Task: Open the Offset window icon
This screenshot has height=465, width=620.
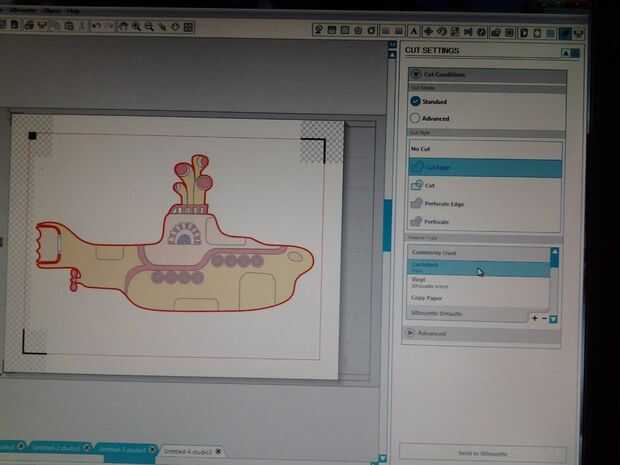Action: coord(509,32)
